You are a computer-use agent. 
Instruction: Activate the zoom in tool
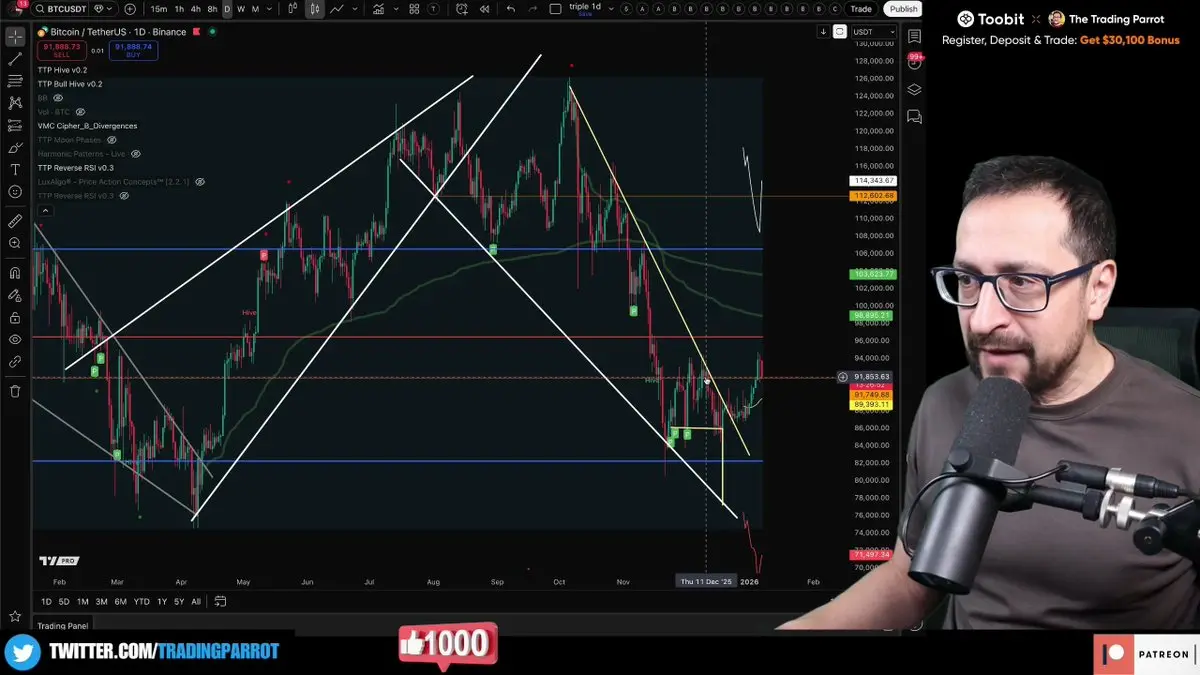15,243
